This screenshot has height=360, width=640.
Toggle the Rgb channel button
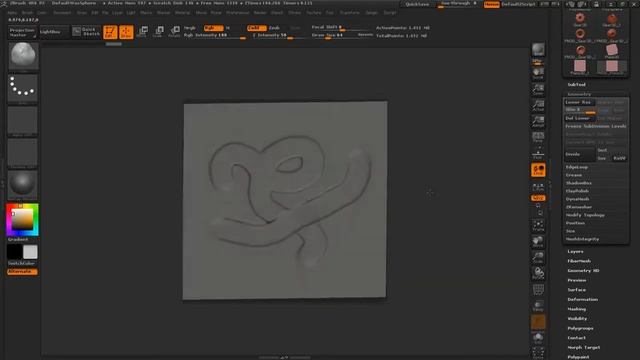213,28
